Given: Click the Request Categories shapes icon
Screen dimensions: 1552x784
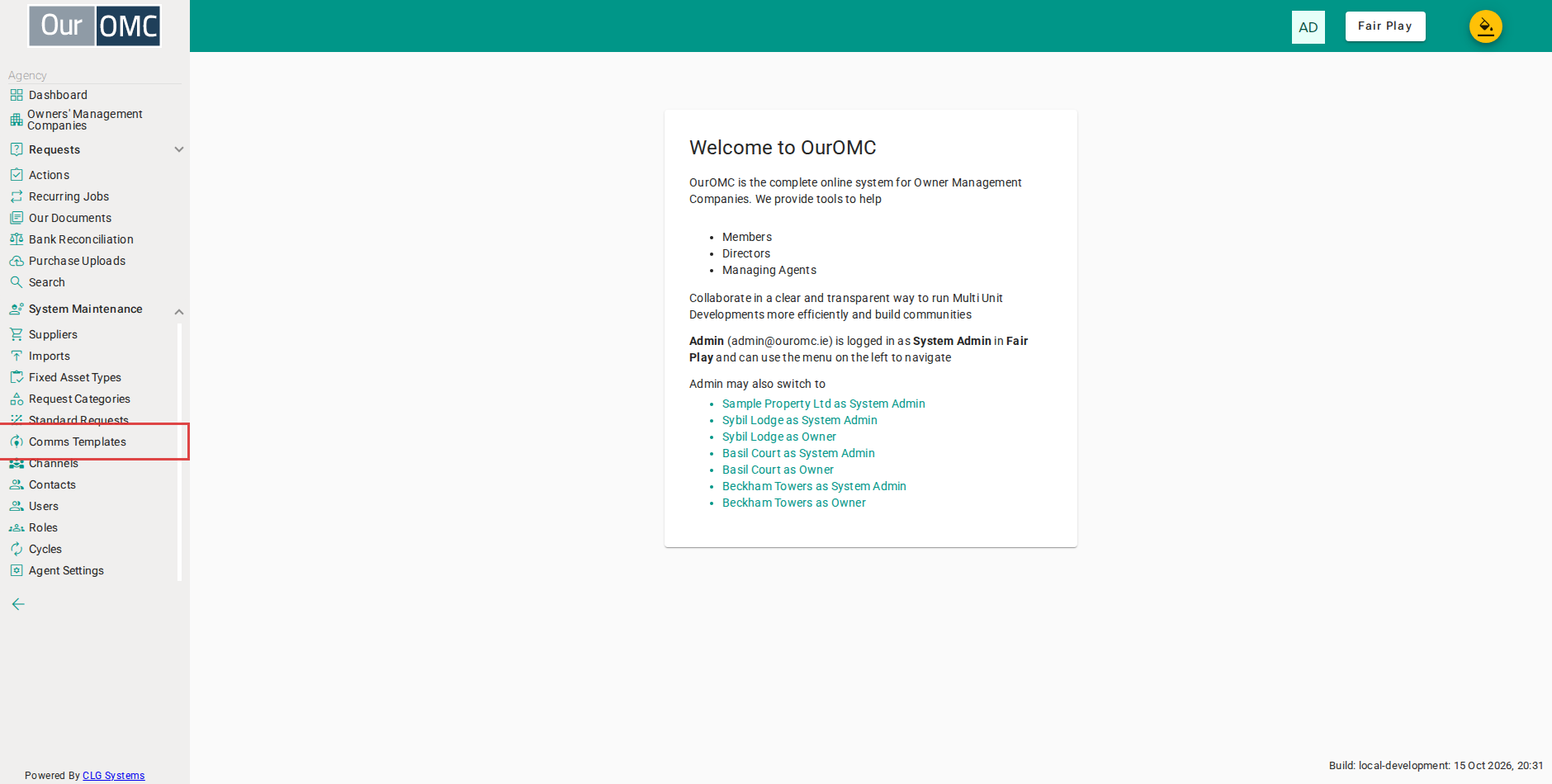Looking at the screenshot, I should pos(17,399).
